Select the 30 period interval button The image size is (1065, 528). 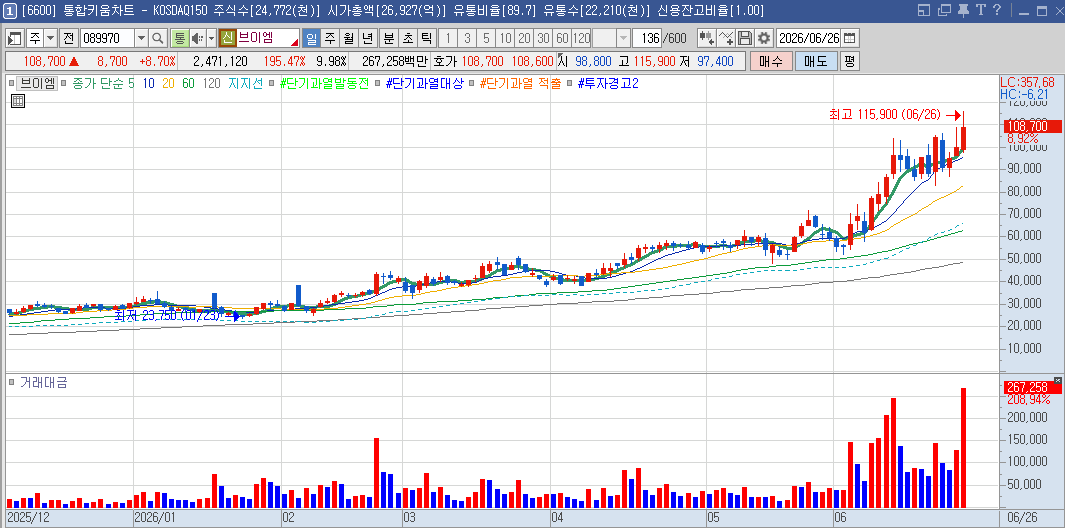click(543, 38)
